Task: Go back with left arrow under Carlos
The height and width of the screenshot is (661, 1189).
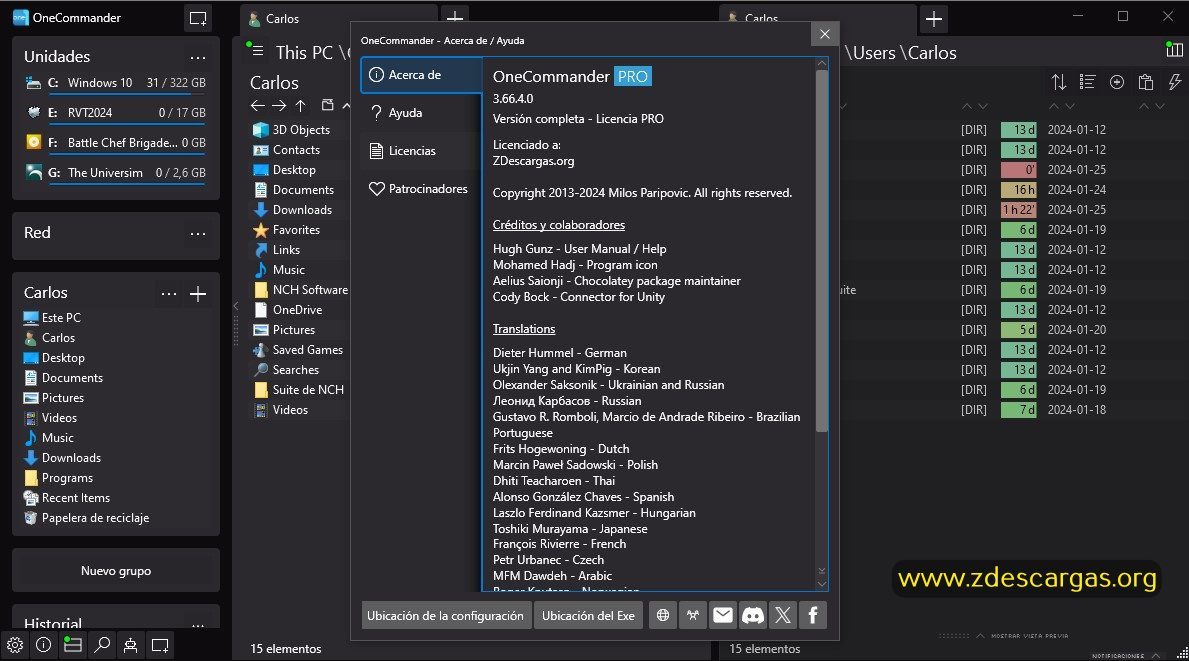Action: click(x=258, y=105)
